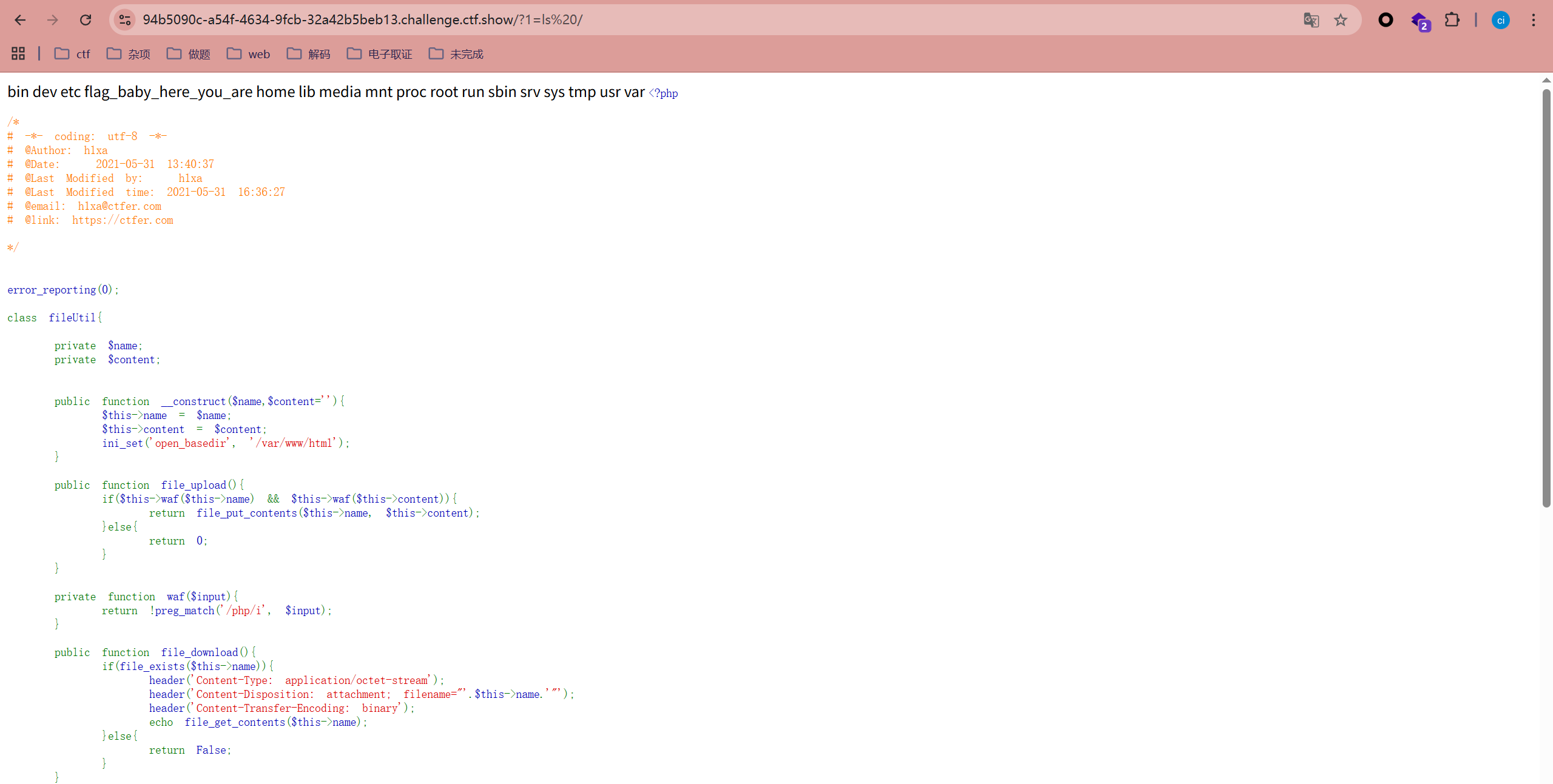Reload the current page
The height and width of the screenshot is (784, 1553).
tap(86, 20)
